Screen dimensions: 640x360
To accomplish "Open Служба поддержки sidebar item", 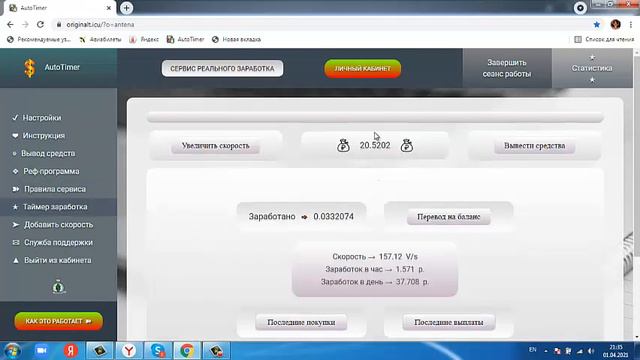I will (58, 242).
